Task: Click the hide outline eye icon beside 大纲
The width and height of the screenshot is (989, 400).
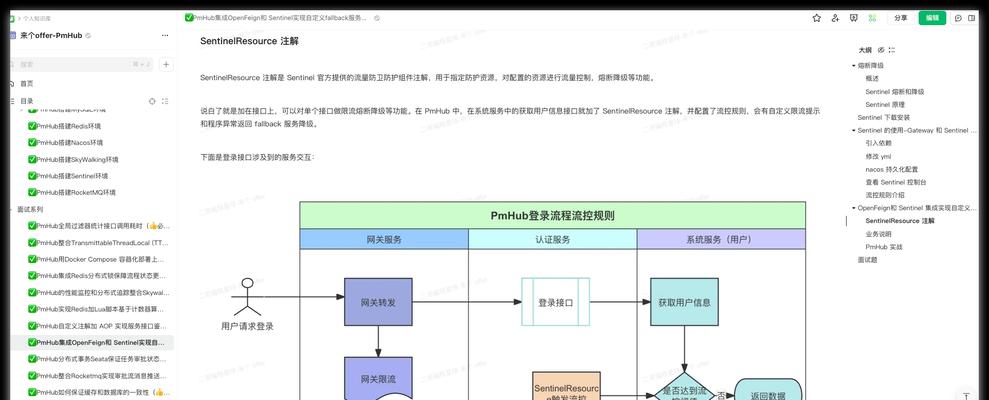Action: coord(881,50)
